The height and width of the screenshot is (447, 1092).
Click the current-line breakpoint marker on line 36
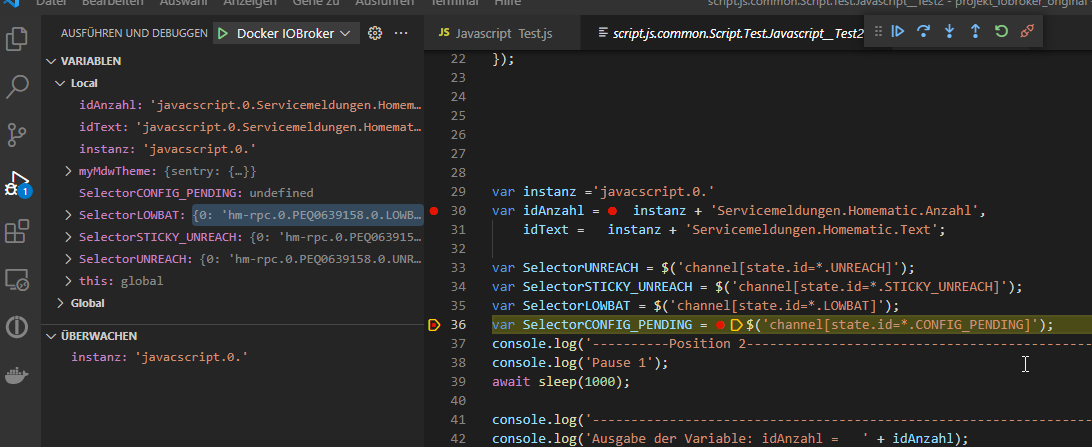tap(434, 324)
